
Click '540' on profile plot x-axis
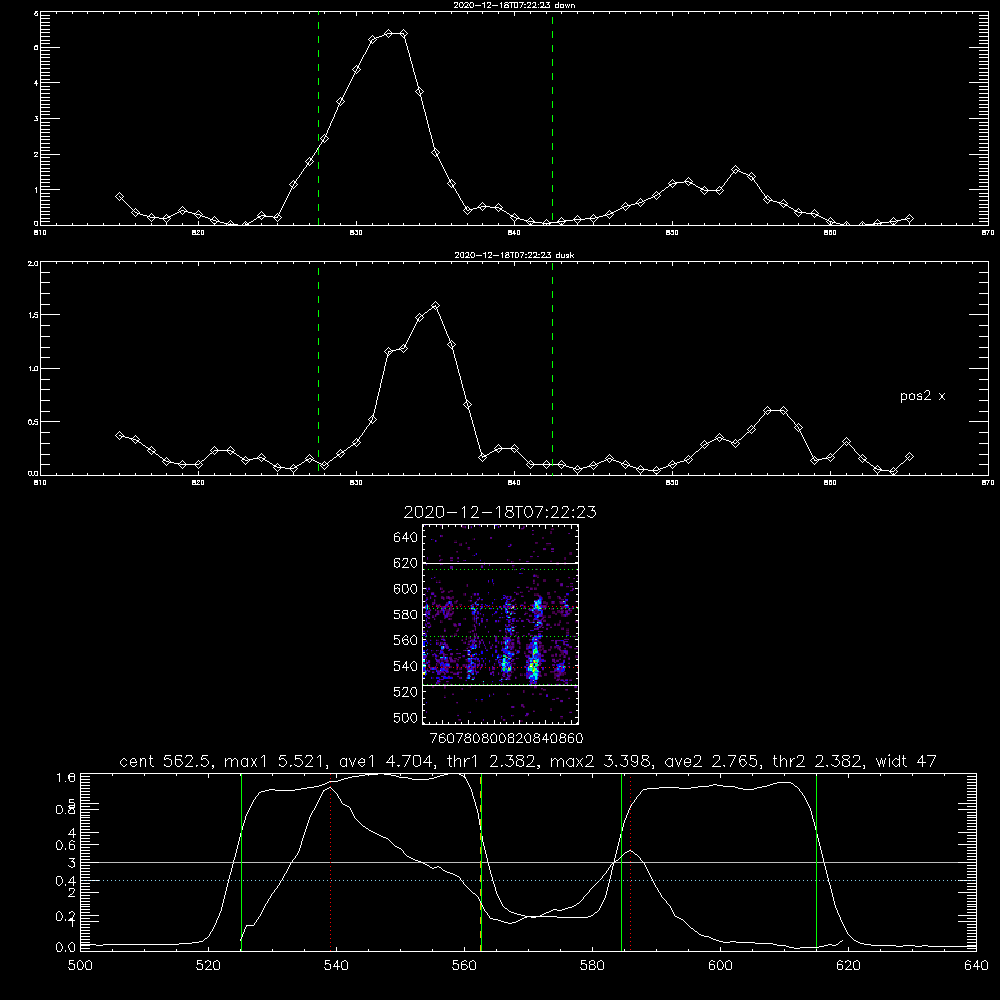[x=336, y=966]
